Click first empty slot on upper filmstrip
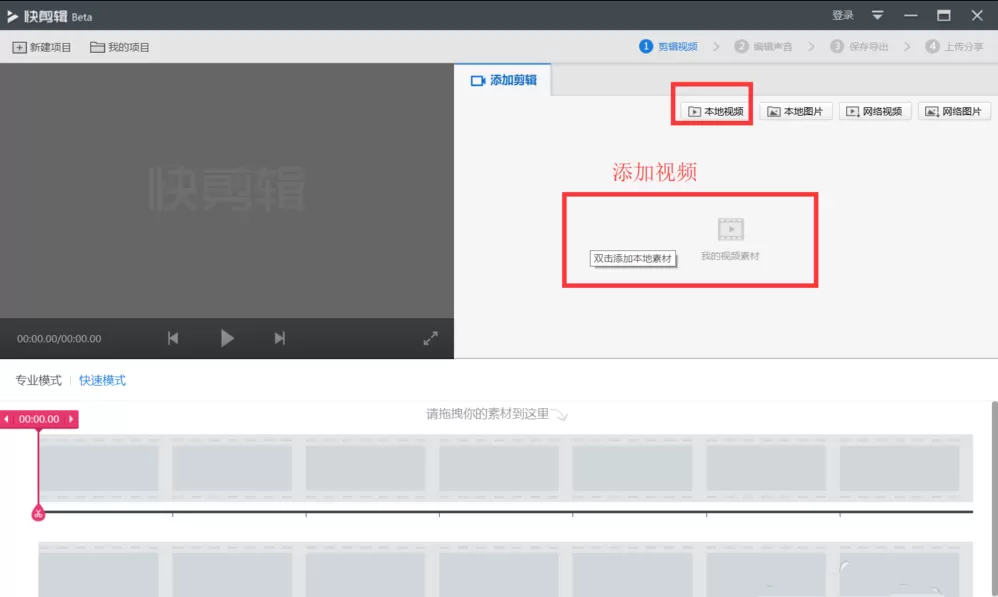Viewport: 998px width, 597px height. point(99,468)
